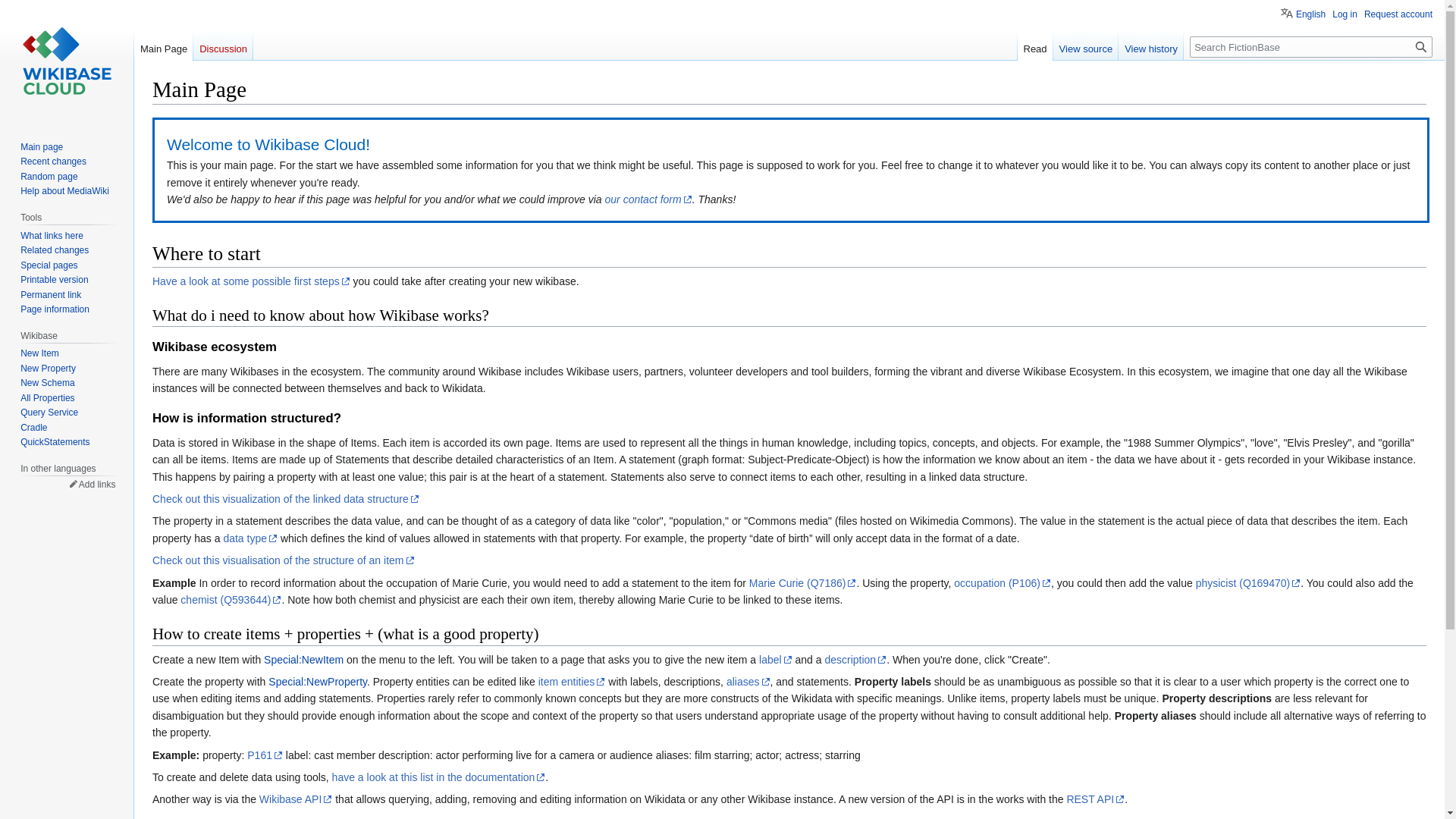1456x819 pixels.
Task: Open list in the documentation link
Action: point(438,777)
